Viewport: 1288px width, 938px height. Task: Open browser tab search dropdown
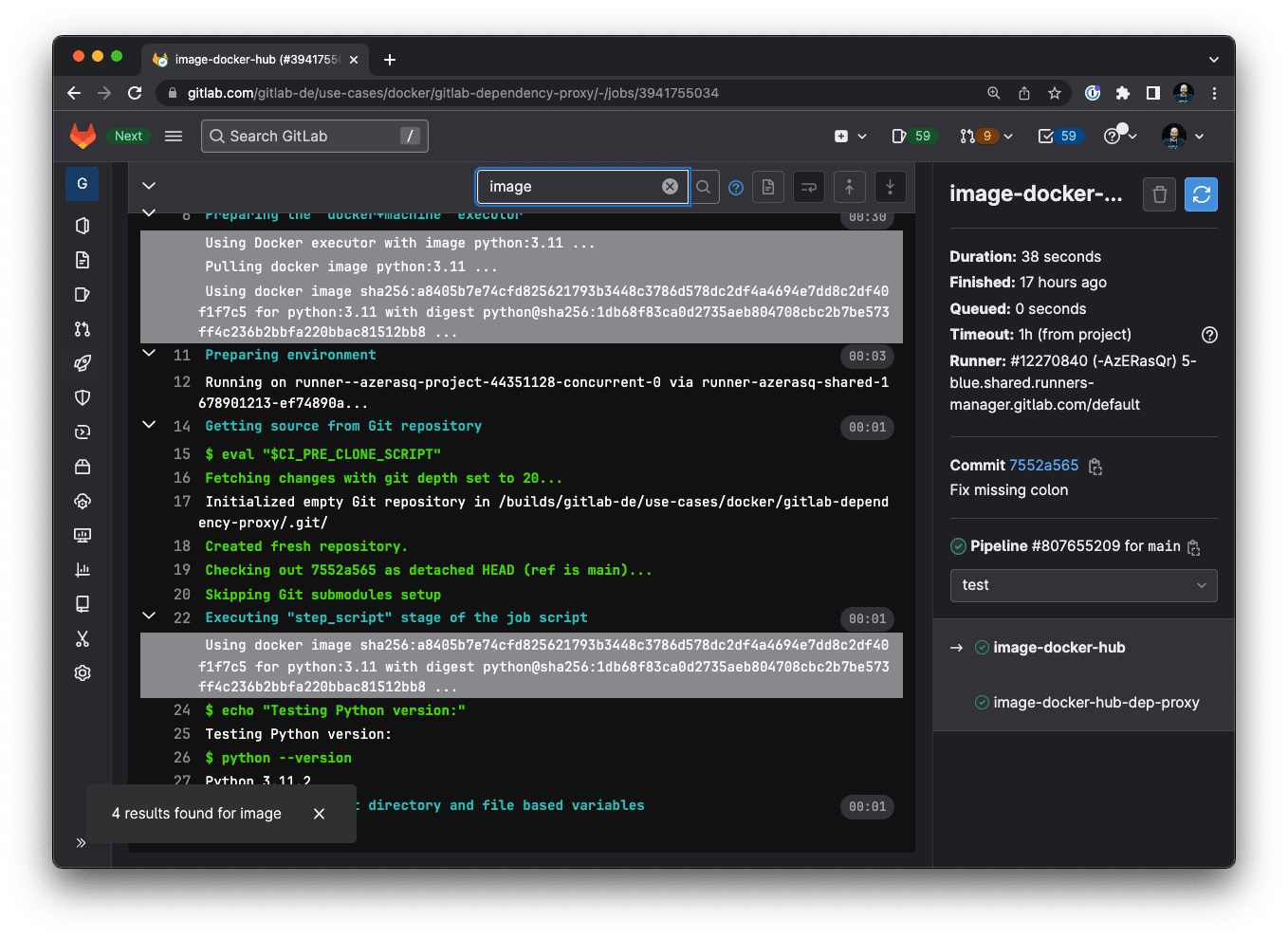tap(1214, 60)
